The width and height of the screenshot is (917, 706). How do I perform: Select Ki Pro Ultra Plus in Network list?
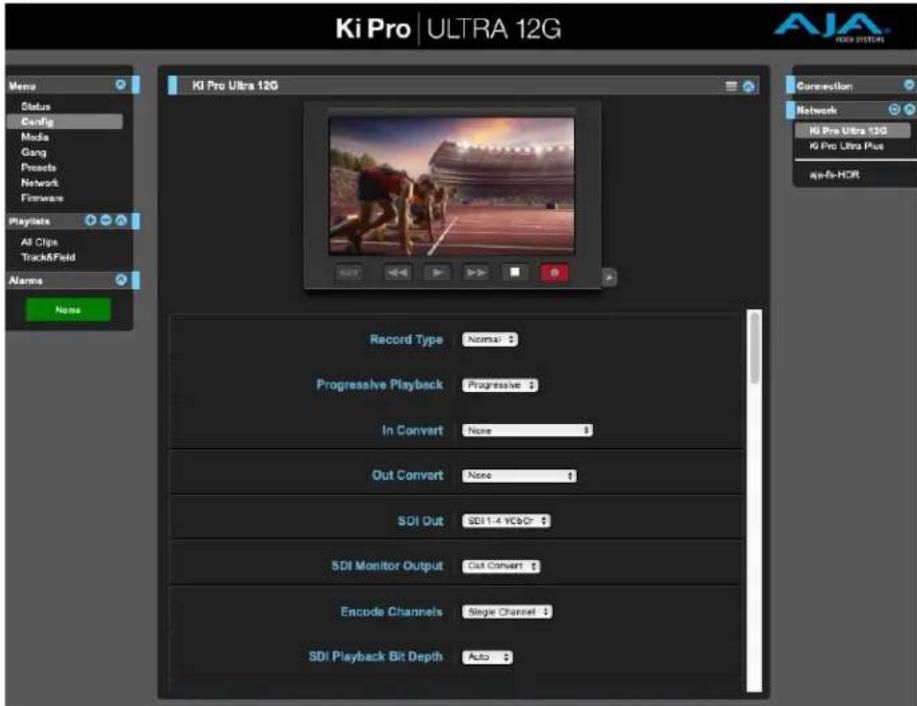coord(846,146)
